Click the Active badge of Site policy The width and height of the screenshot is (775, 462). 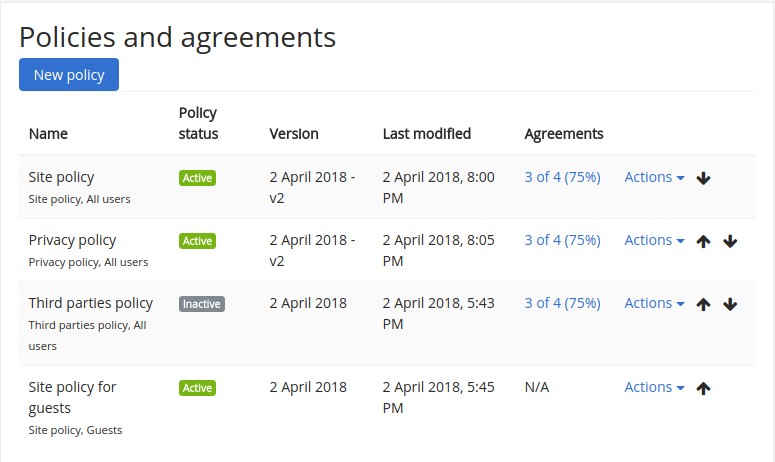(197, 178)
